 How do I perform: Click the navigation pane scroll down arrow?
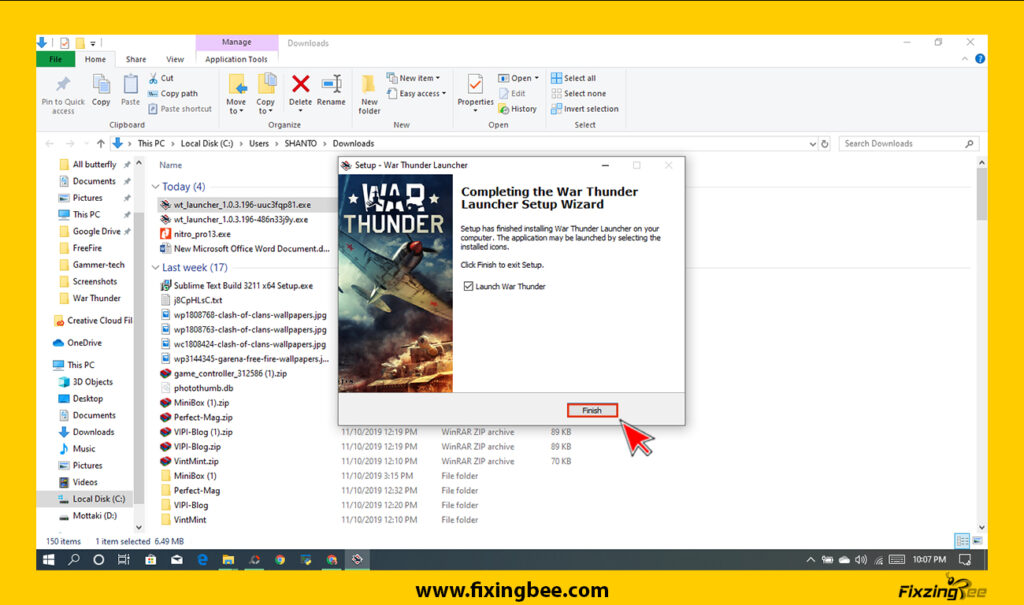tap(138, 527)
